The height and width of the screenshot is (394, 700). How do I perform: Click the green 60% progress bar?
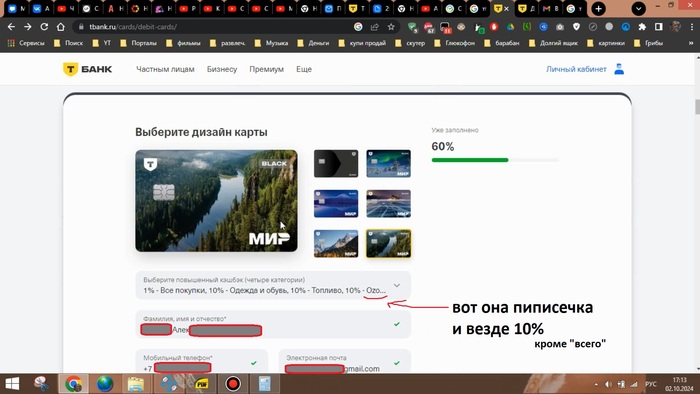(470, 160)
